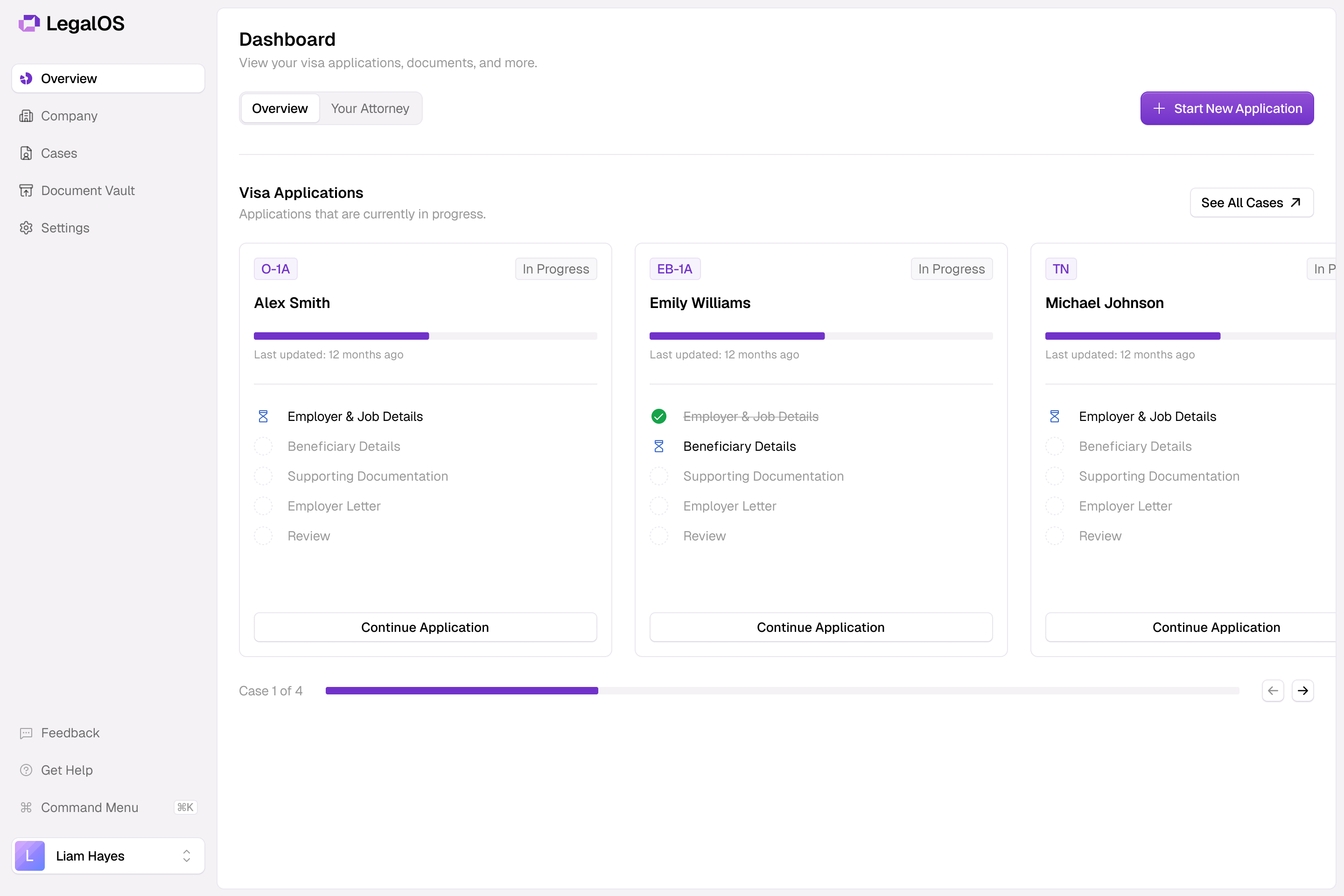Screen dimensions: 1344x896
Task: Click completed checkmark on Emily's Employer step
Action: coord(659,417)
